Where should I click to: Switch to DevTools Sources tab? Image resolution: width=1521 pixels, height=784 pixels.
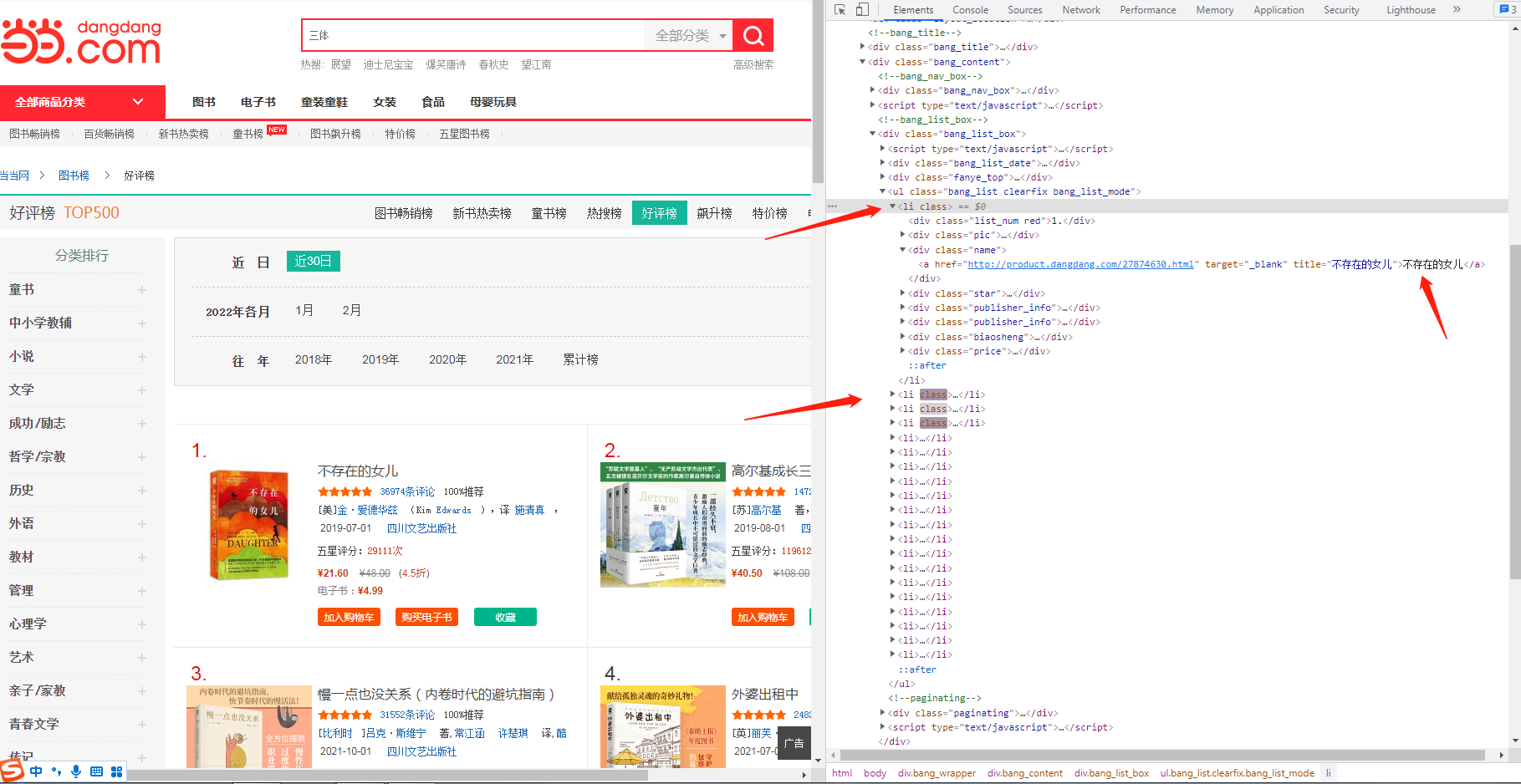(1024, 10)
